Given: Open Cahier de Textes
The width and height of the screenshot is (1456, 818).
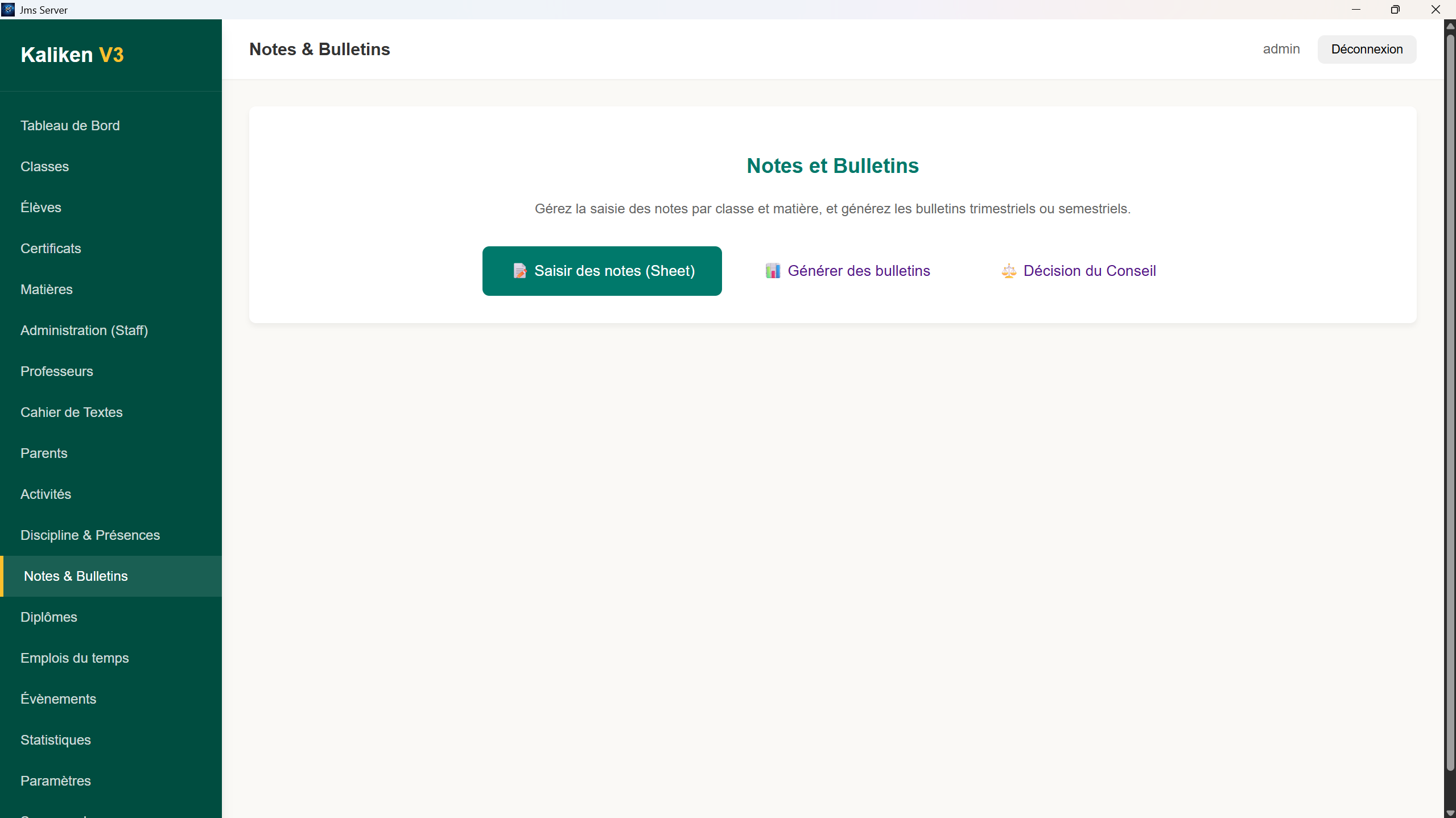Looking at the screenshot, I should 72,412.
